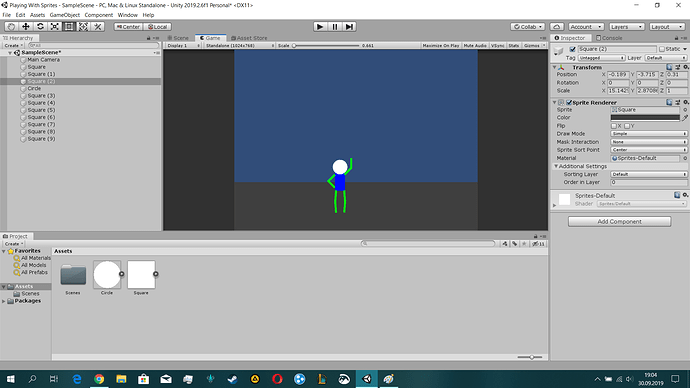
Task: Click search by type icon in Project
Action: (505, 244)
